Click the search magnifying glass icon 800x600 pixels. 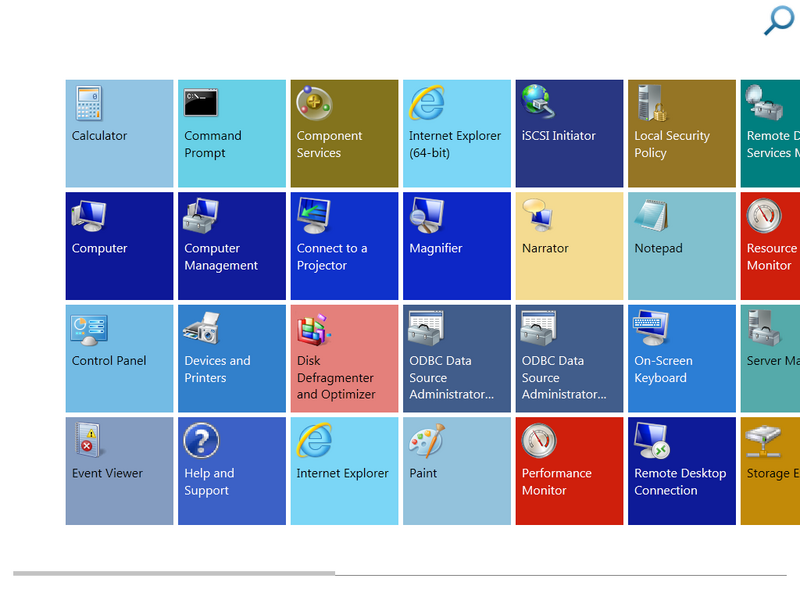(x=779, y=20)
